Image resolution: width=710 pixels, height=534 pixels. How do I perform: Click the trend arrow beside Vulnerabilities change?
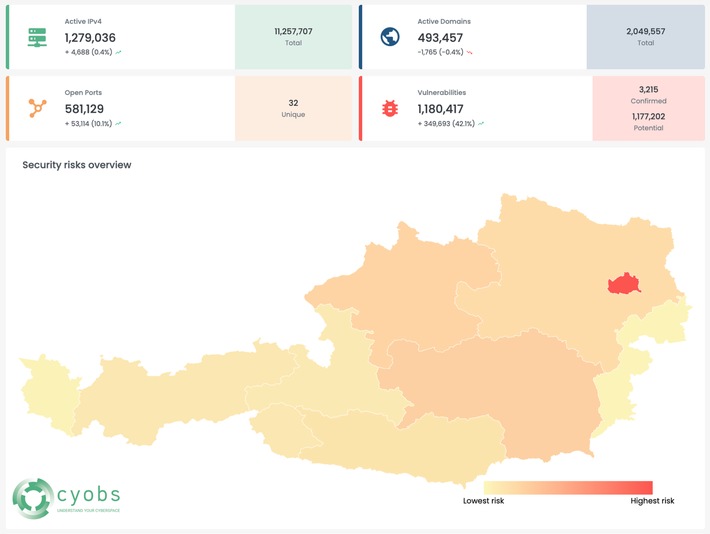(x=481, y=124)
